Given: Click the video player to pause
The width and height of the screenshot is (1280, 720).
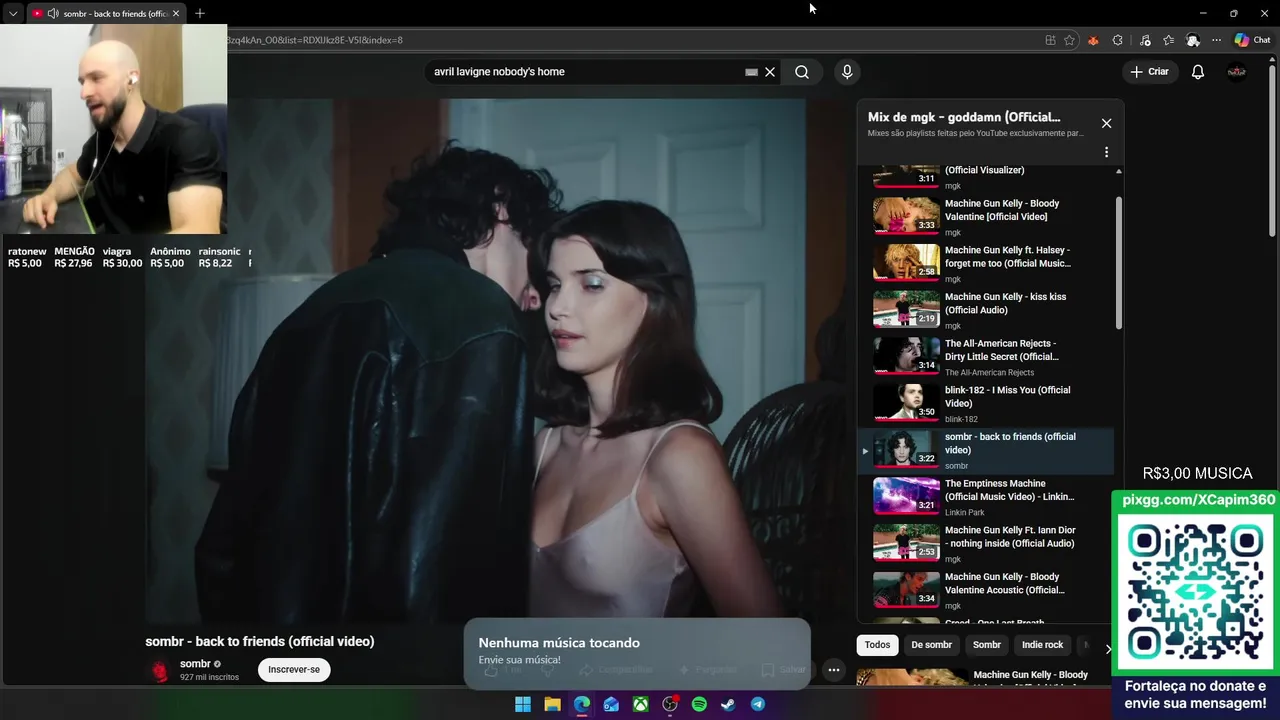Looking at the screenshot, I should pyautogui.click(x=500, y=360).
